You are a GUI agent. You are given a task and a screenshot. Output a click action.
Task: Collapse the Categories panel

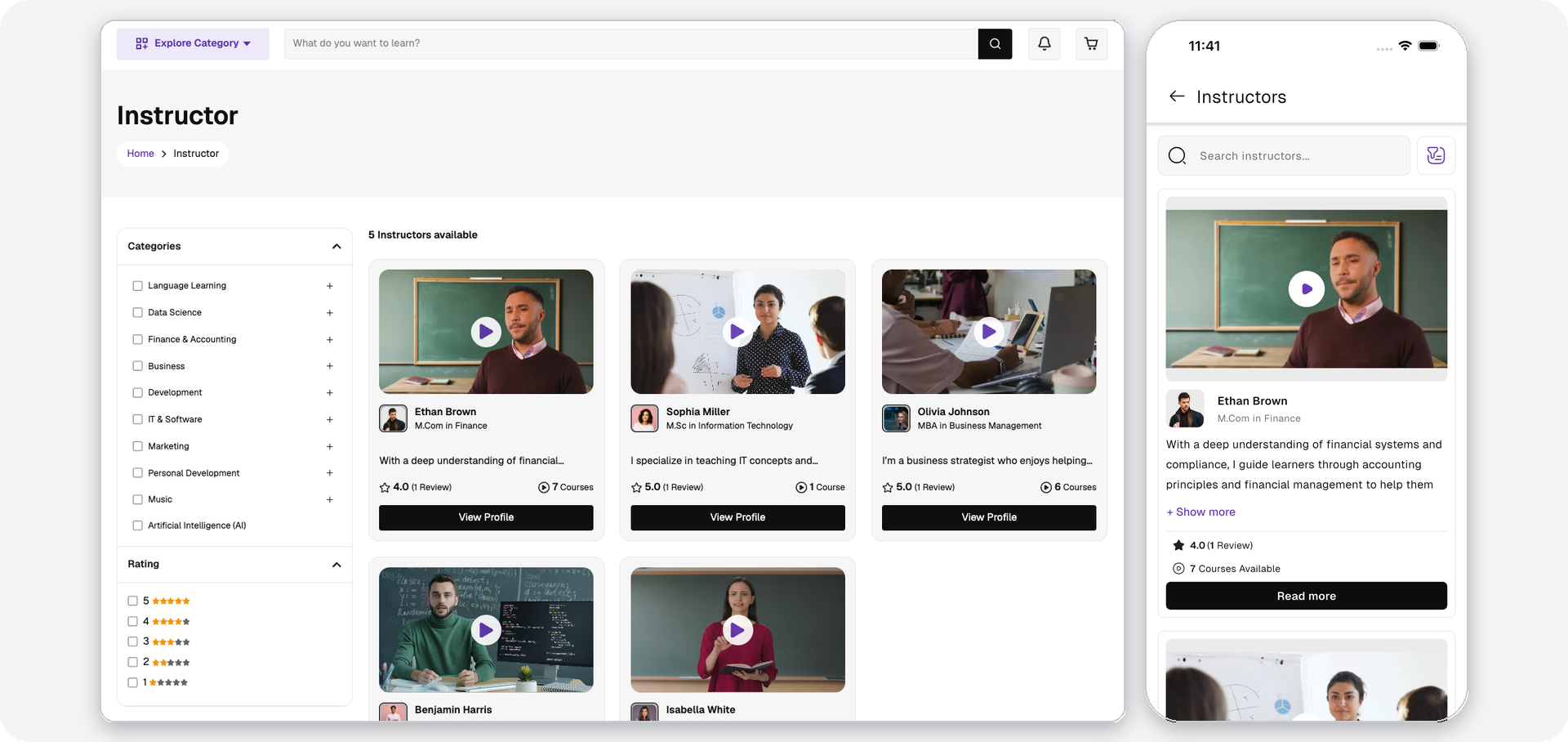[336, 247]
